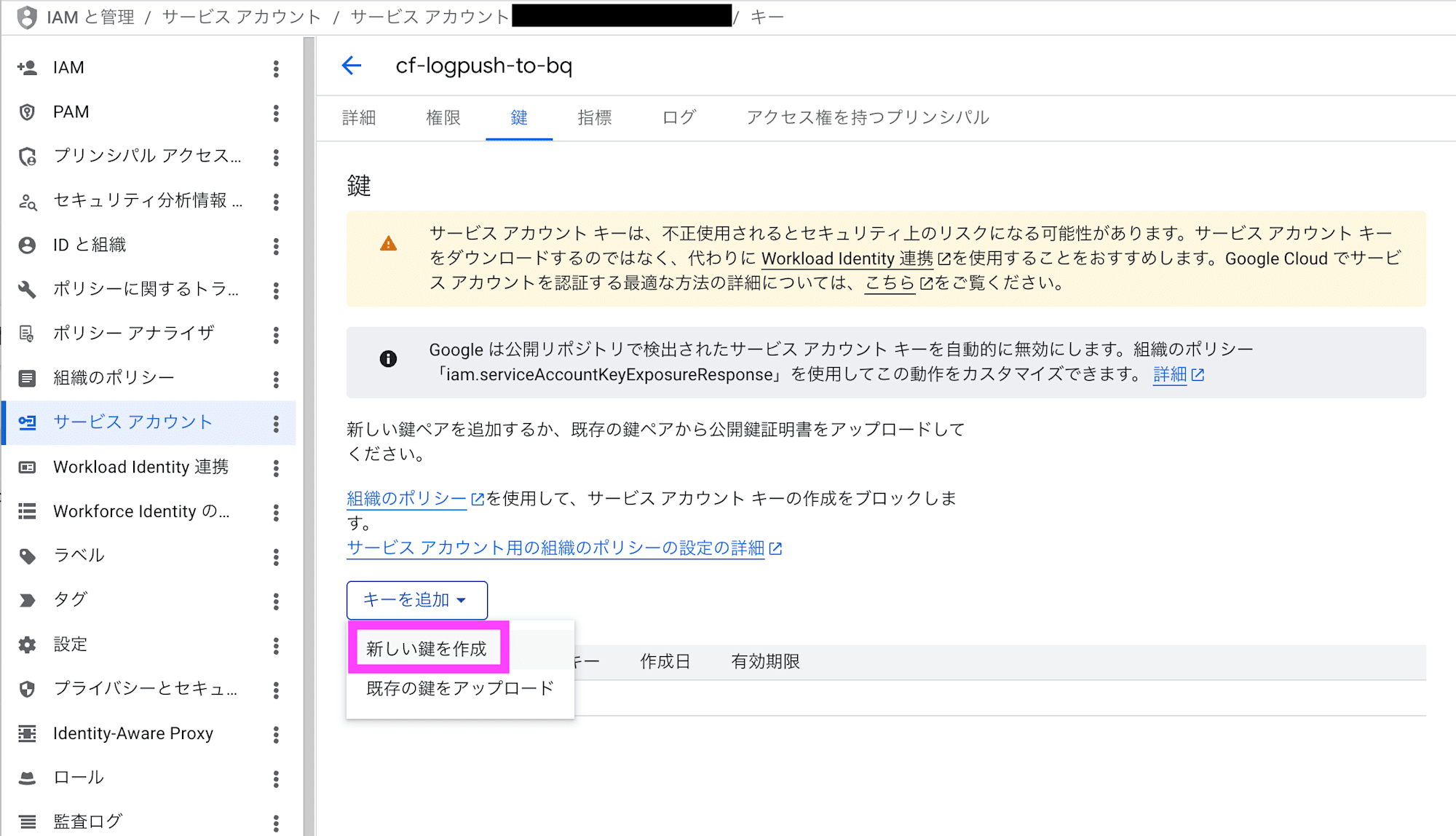This screenshot has width=1456, height=836.
Task: Select the PAM sidebar icon
Action: coord(71,111)
